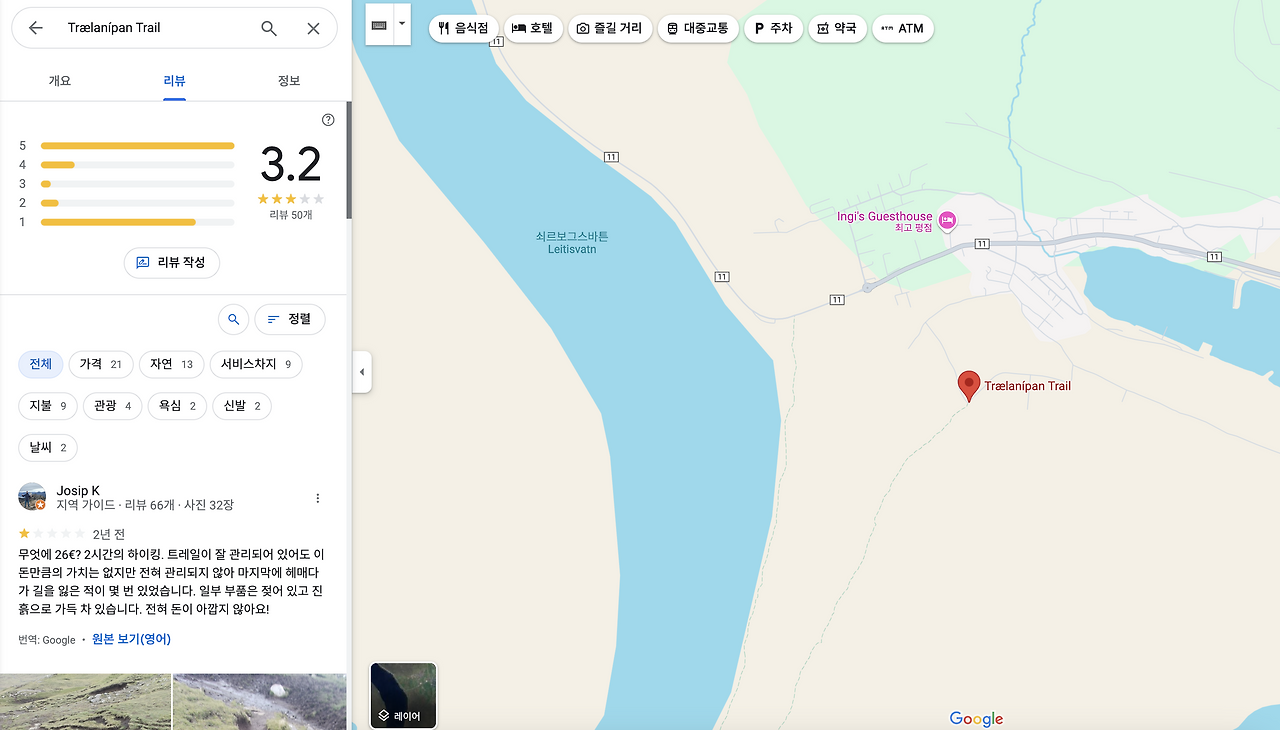Switch to the 개요 overview tab
This screenshot has height=730, width=1280.
[58, 79]
